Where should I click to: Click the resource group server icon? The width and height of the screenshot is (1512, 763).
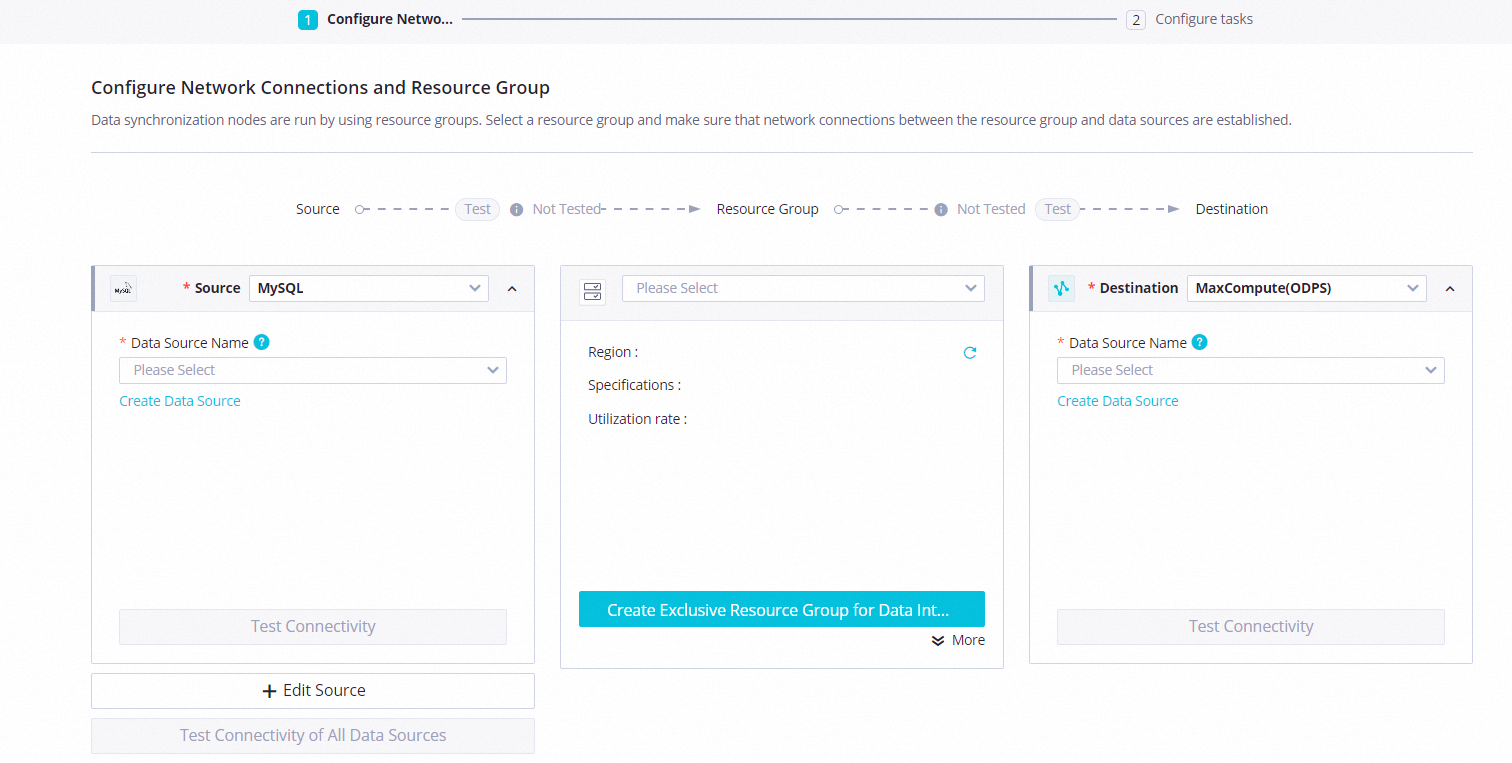coord(592,291)
